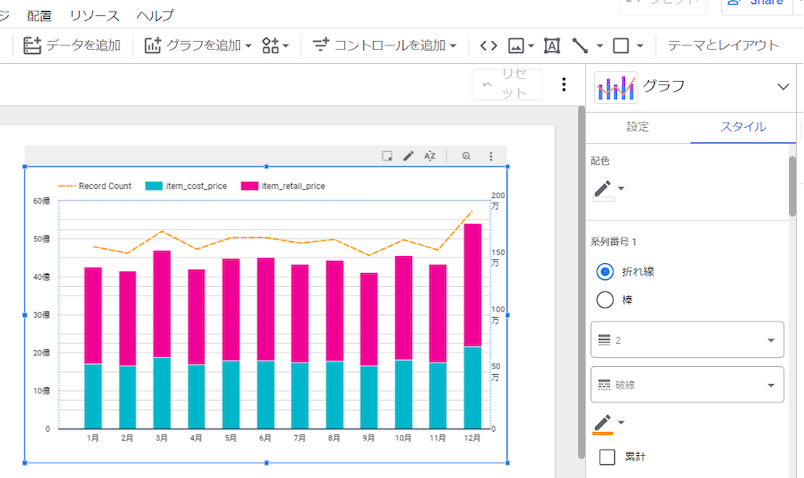Click URL embed code icon
The width and height of the screenshot is (804, 478).
(488, 46)
